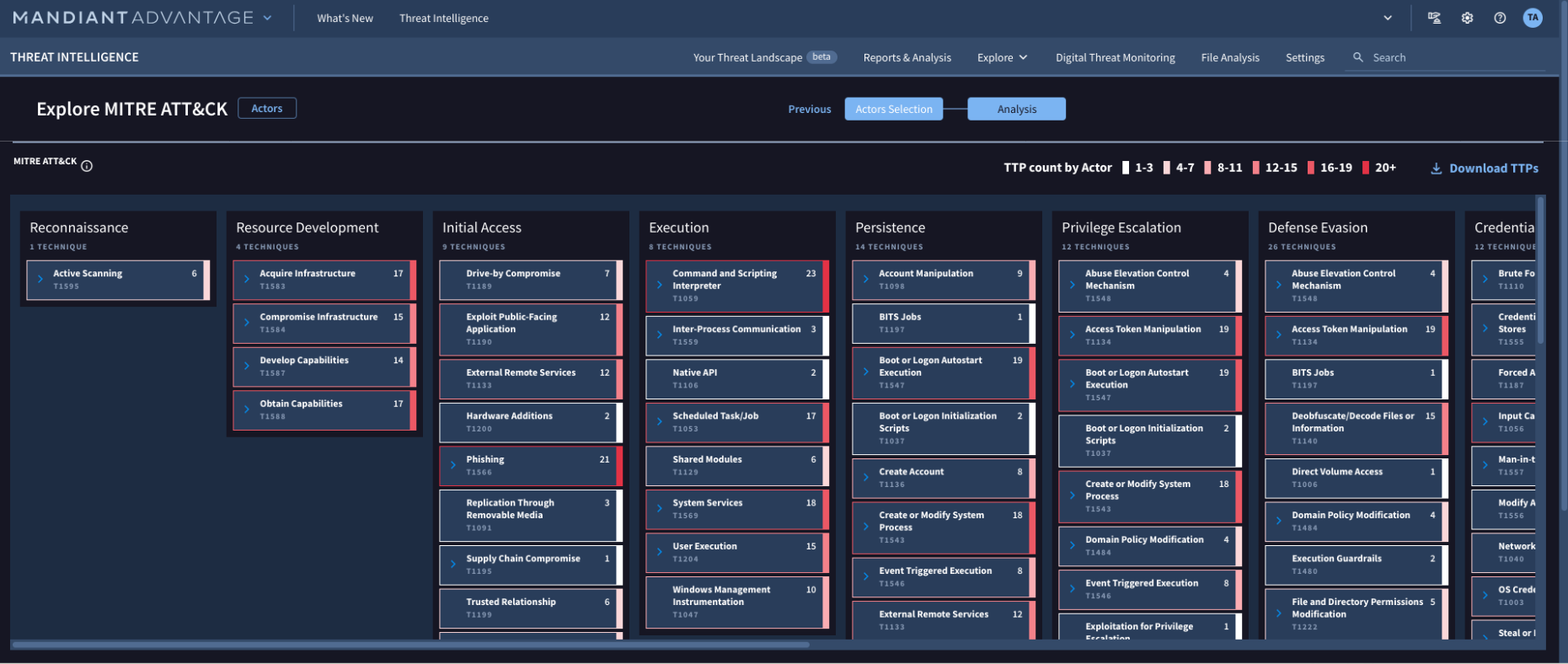Expand the Explore dropdown menu
The width and height of the screenshot is (1568, 664).
(x=1002, y=57)
